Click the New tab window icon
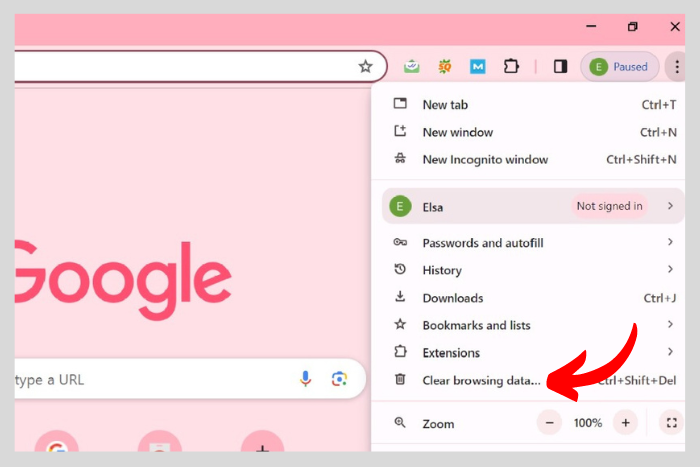700x467 pixels. (x=400, y=104)
